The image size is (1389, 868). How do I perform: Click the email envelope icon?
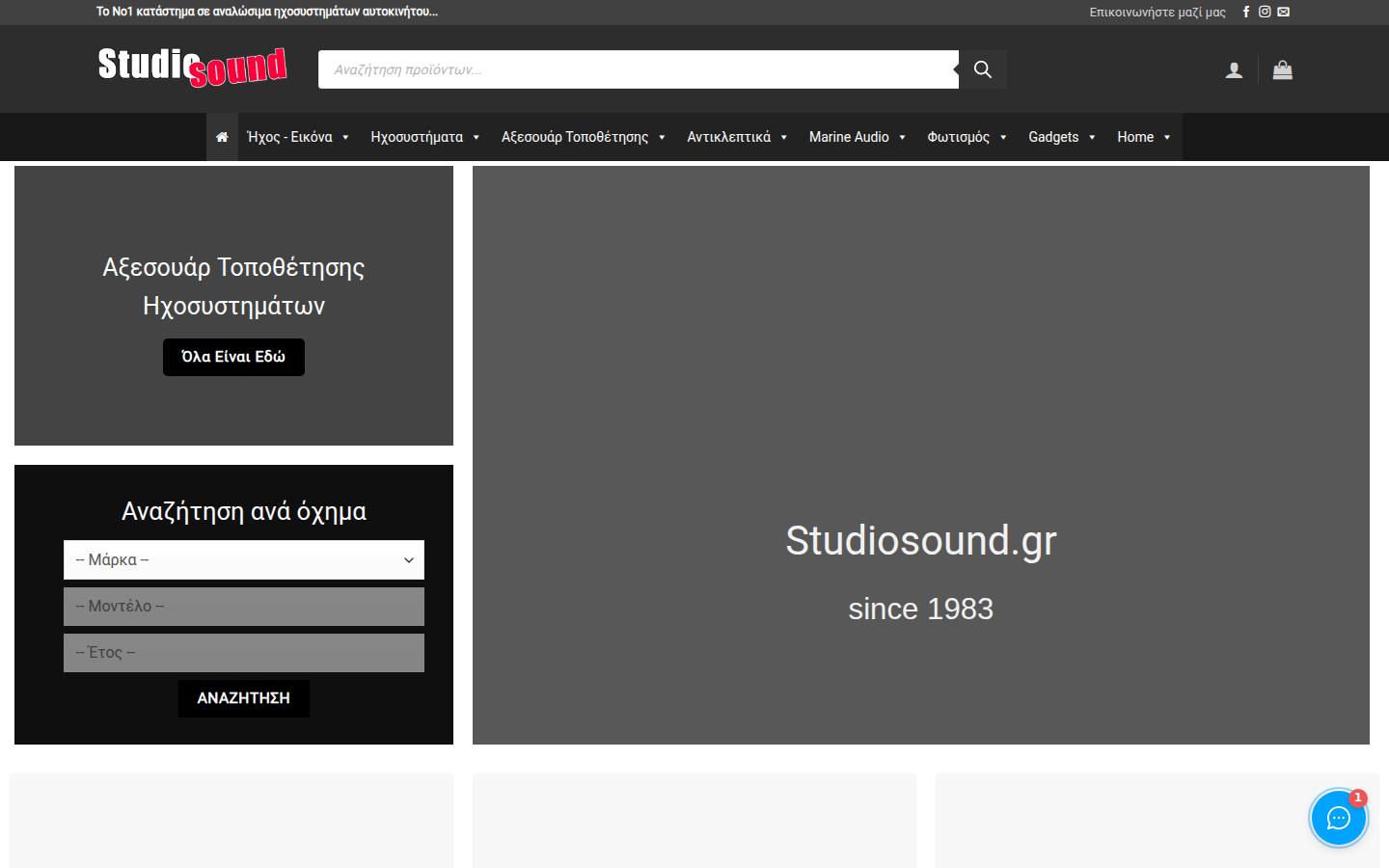pyautogui.click(x=1283, y=12)
